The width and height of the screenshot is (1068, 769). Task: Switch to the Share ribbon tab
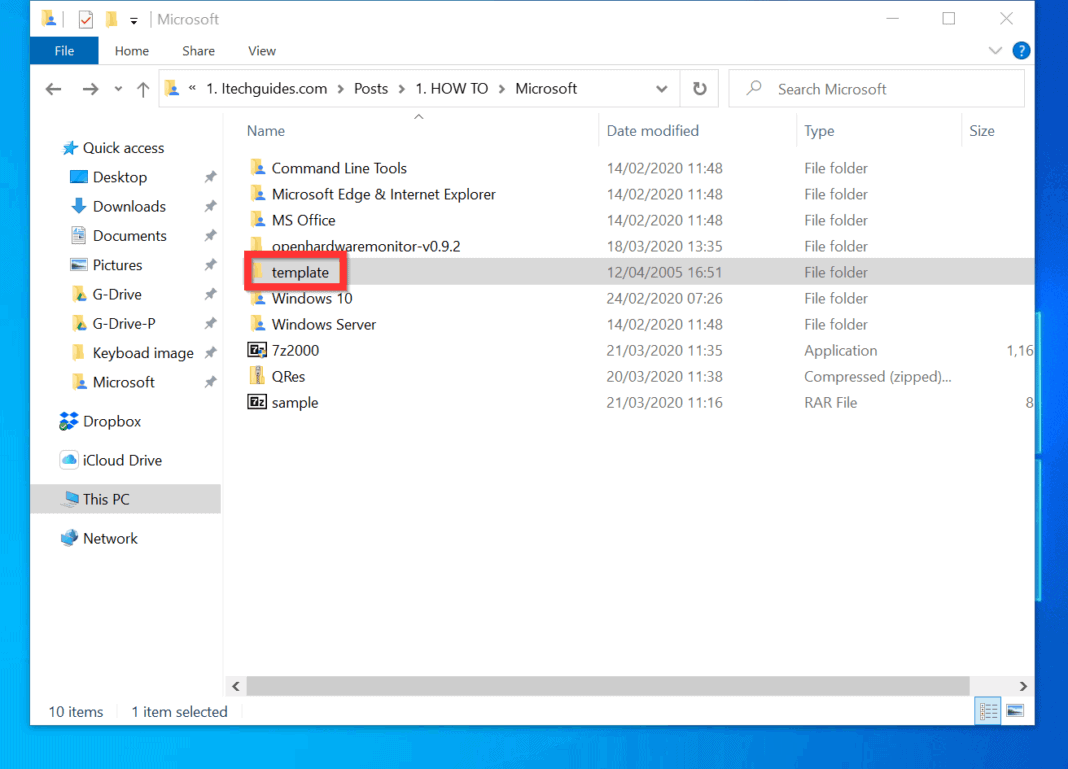pyautogui.click(x=198, y=50)
